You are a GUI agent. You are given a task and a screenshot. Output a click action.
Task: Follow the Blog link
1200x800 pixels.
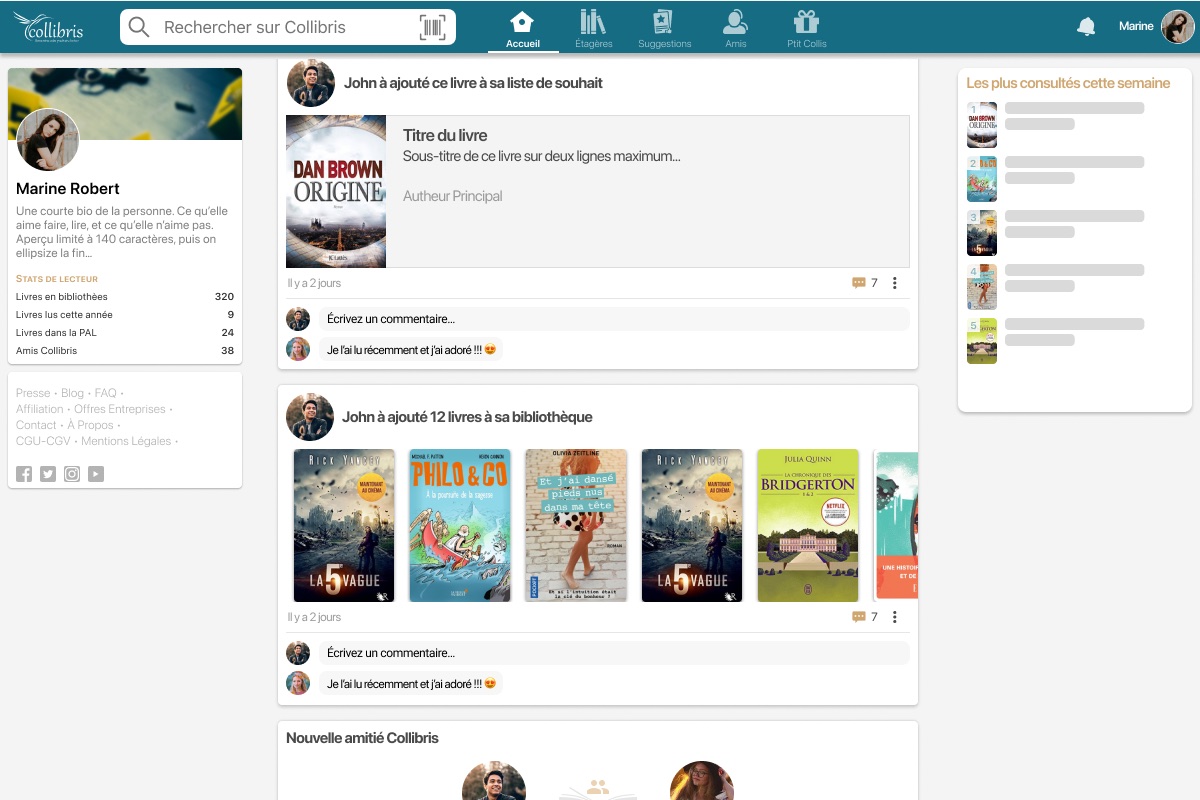click(72, 393)
